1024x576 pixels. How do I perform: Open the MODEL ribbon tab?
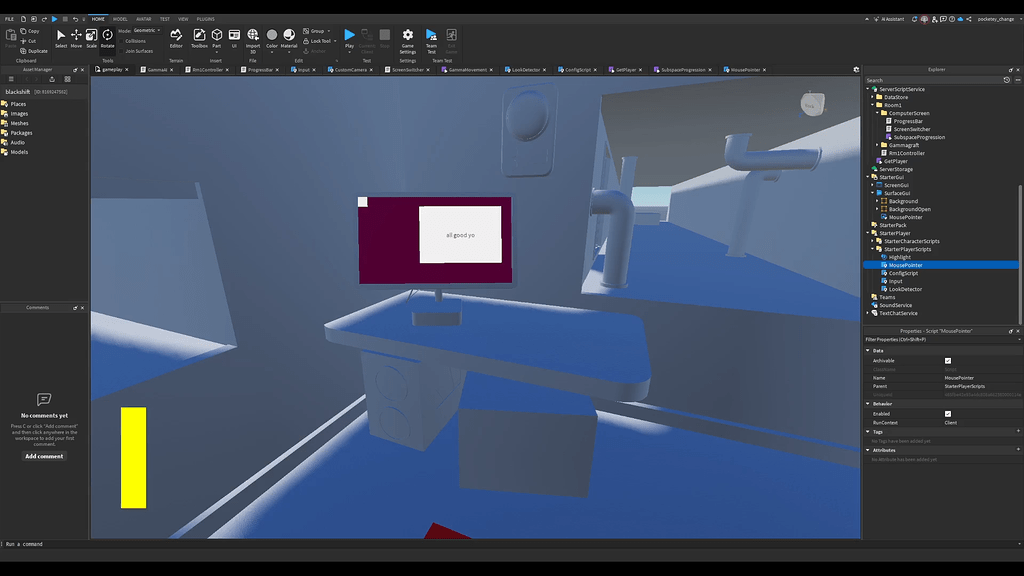(x=120, y=19)
